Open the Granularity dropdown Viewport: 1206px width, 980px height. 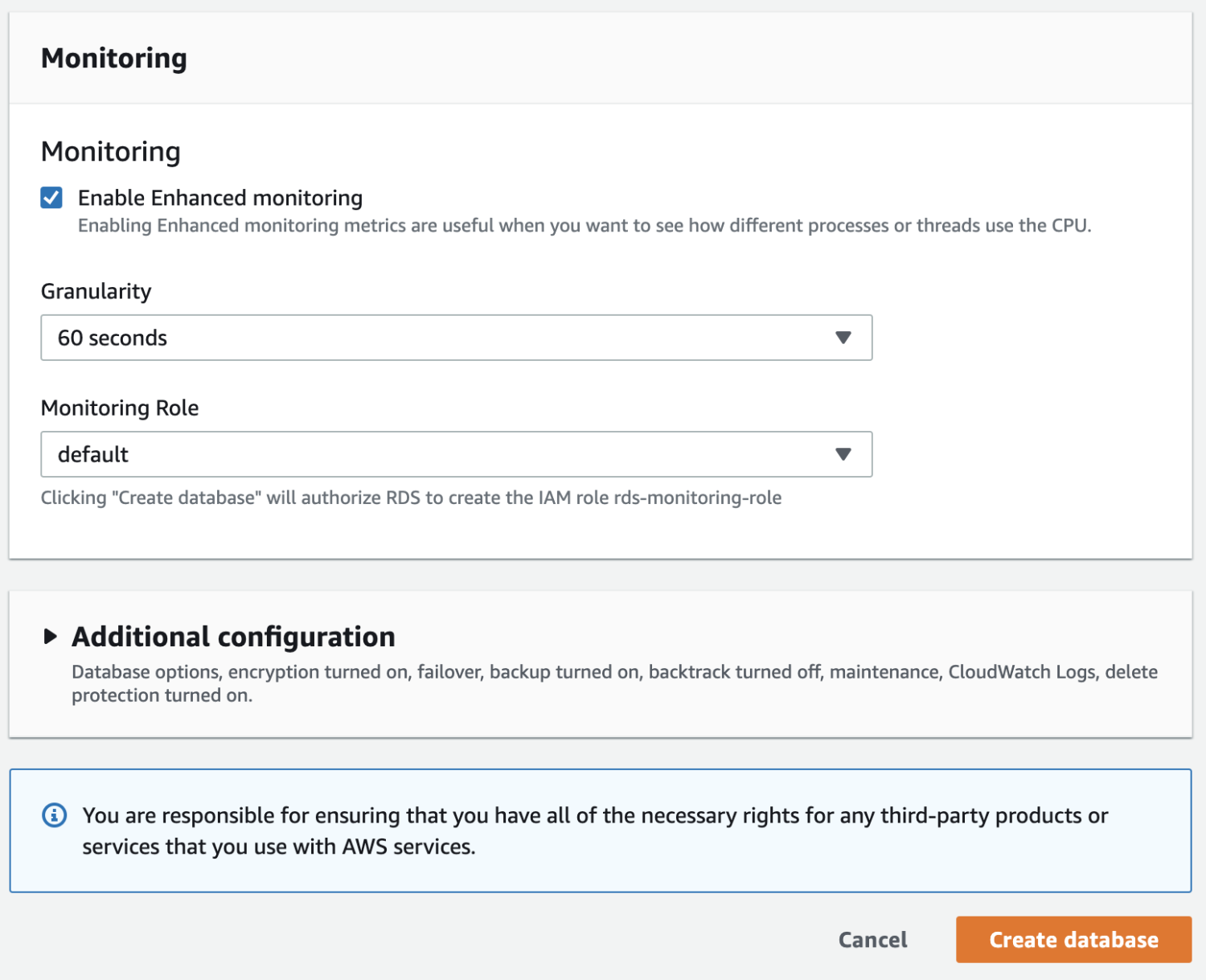tap(456, 338)
